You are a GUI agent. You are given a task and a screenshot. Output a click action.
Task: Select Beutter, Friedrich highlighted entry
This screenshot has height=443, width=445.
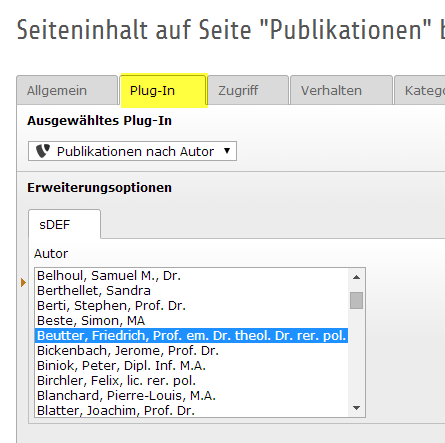tap(192, 336)
